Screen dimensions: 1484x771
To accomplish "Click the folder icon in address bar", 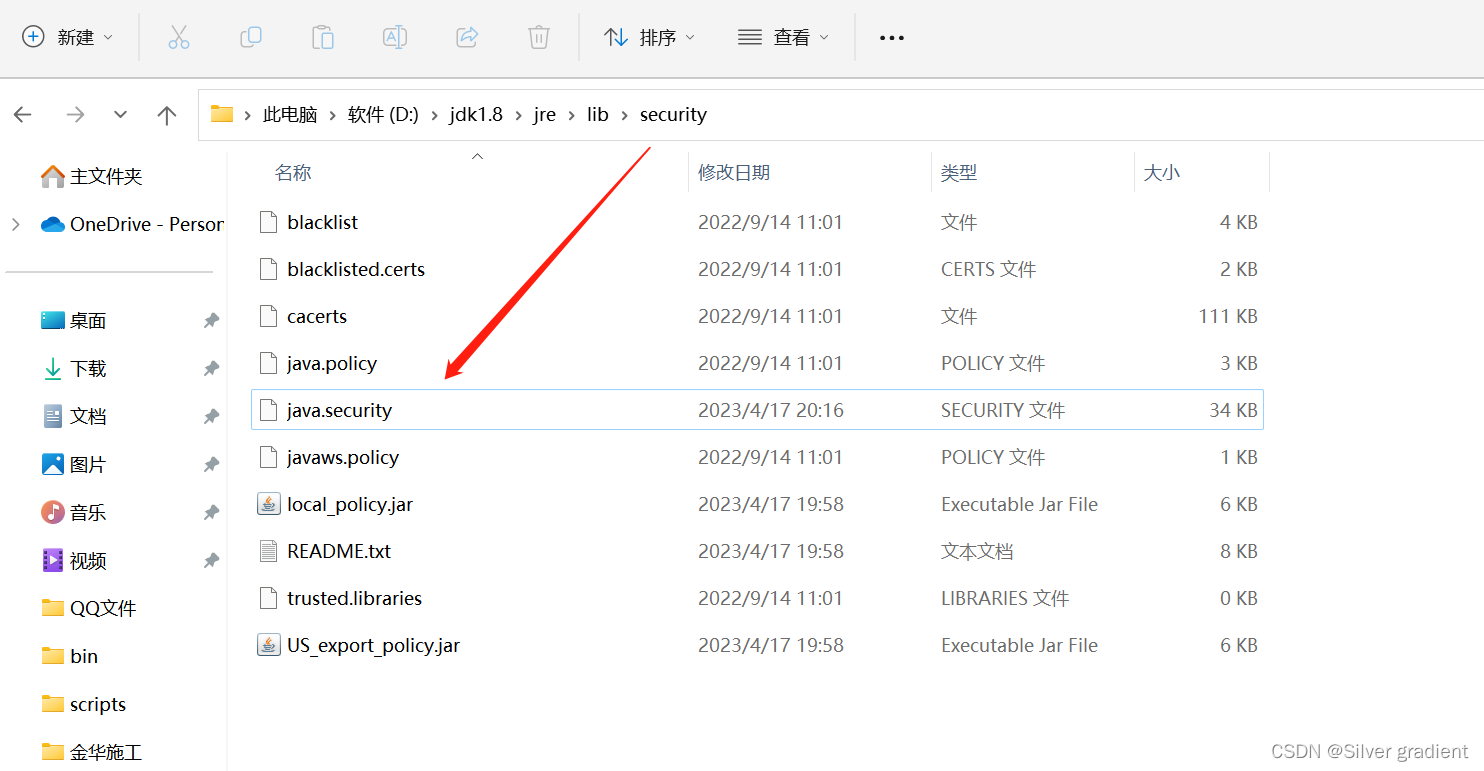I will pos(222,114).
